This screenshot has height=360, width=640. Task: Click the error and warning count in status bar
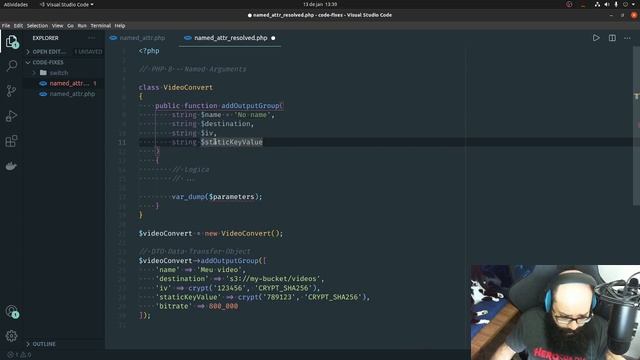[19, 355]
